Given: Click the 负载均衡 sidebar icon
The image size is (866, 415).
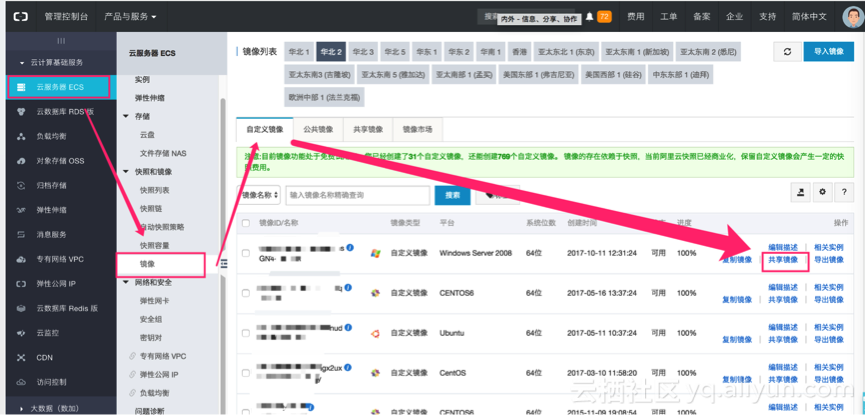Looking at the screenshot, I should point(21,136).
